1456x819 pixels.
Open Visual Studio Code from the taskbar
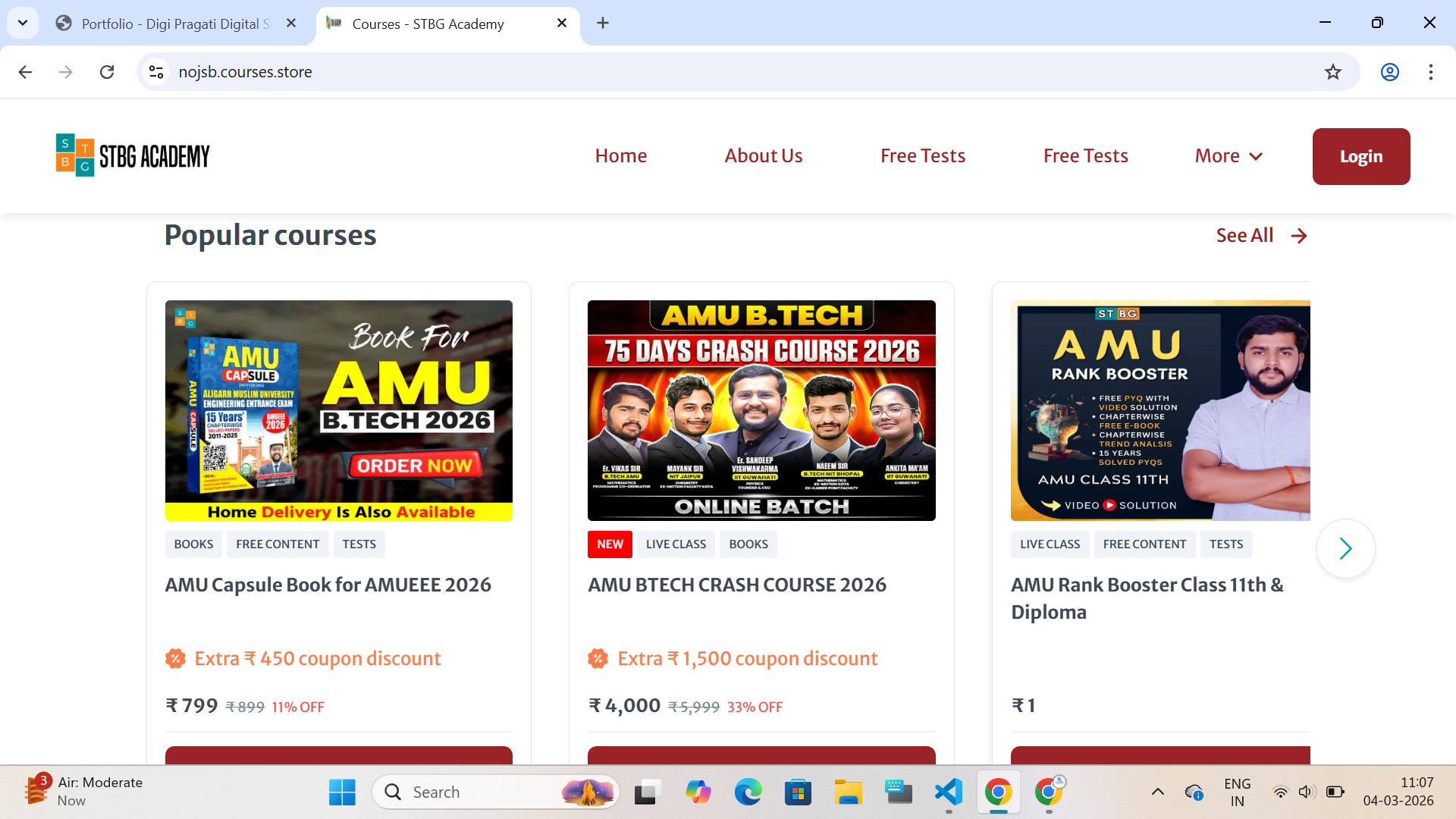point(949,792)
